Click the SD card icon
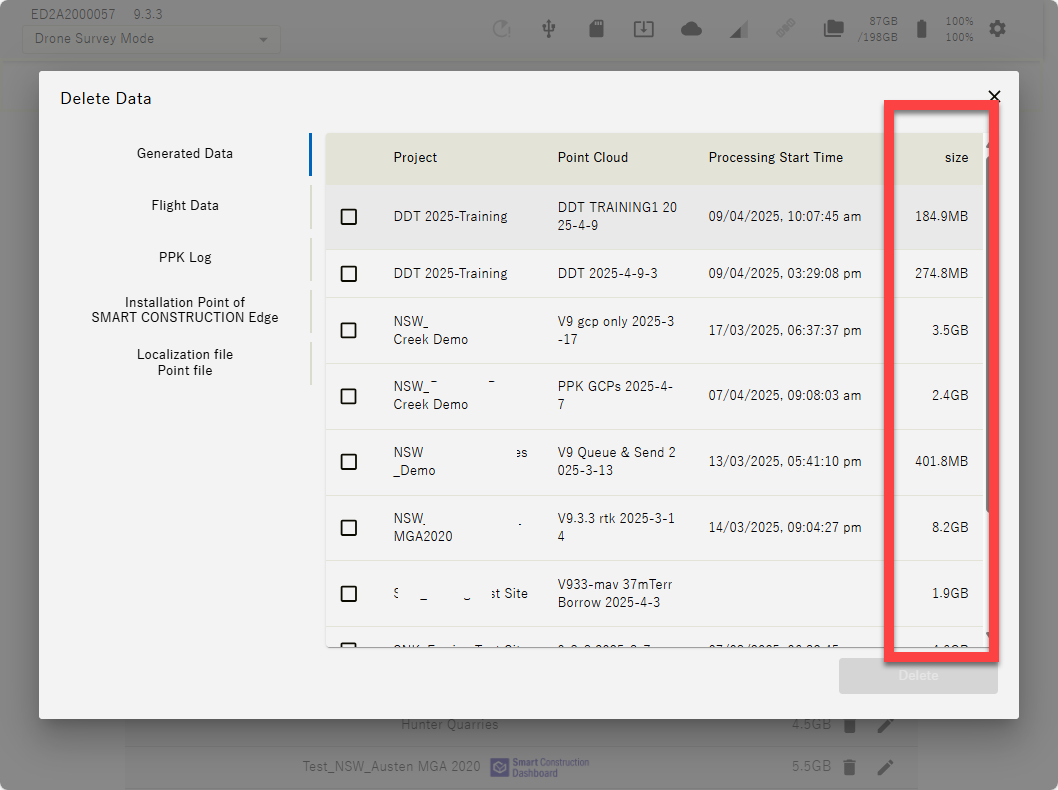Viewport: 1058px width, 790px height. (596, 28)
